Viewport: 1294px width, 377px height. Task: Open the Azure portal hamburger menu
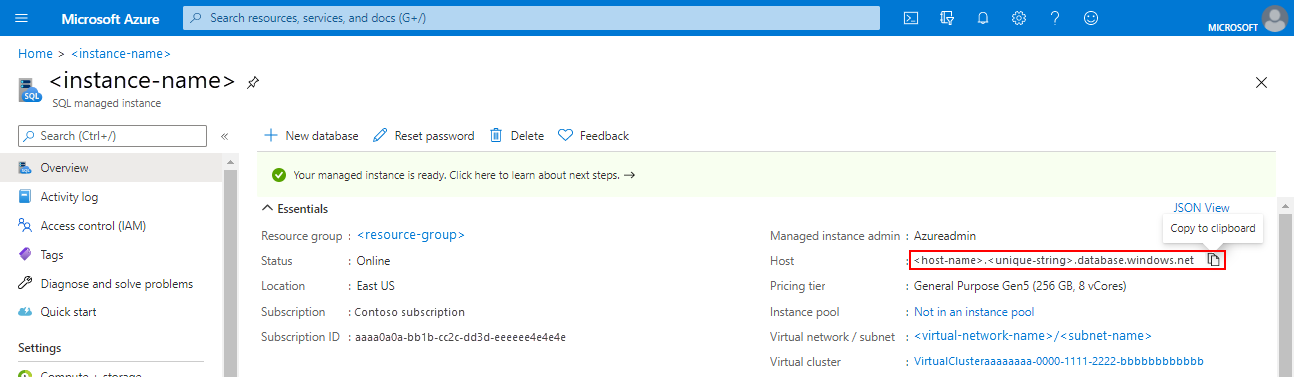click(x=22, y=18)
